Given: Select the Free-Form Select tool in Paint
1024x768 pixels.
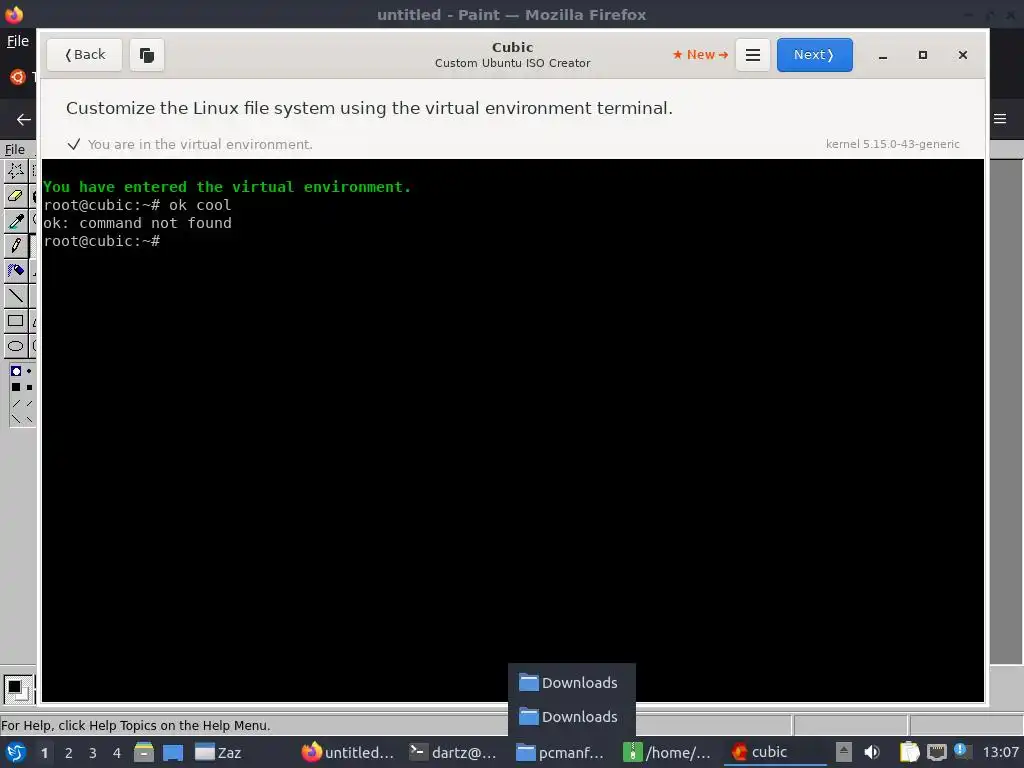Looking at the screenshot, I should (16, 171).
